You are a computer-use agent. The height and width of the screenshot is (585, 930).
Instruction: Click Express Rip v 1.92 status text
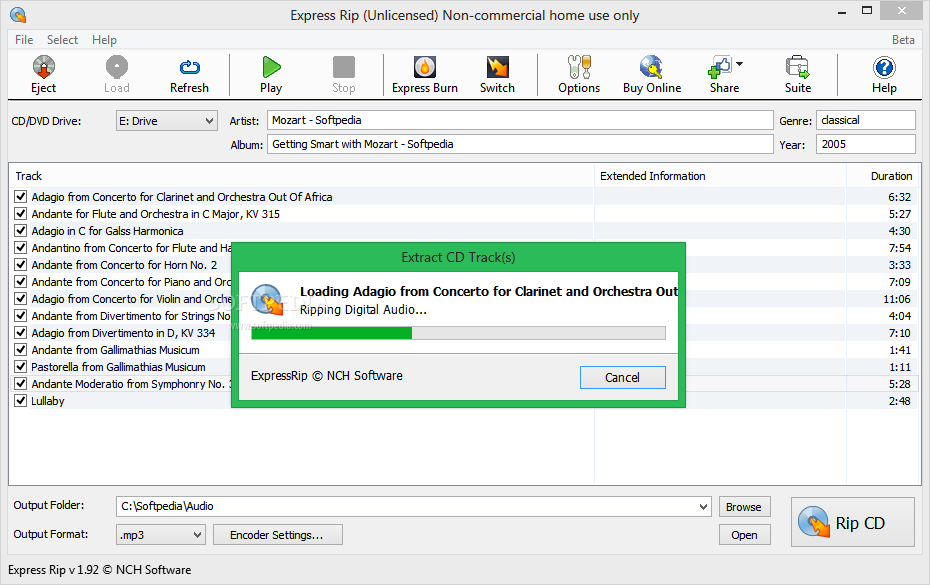(x=100, y=570)
